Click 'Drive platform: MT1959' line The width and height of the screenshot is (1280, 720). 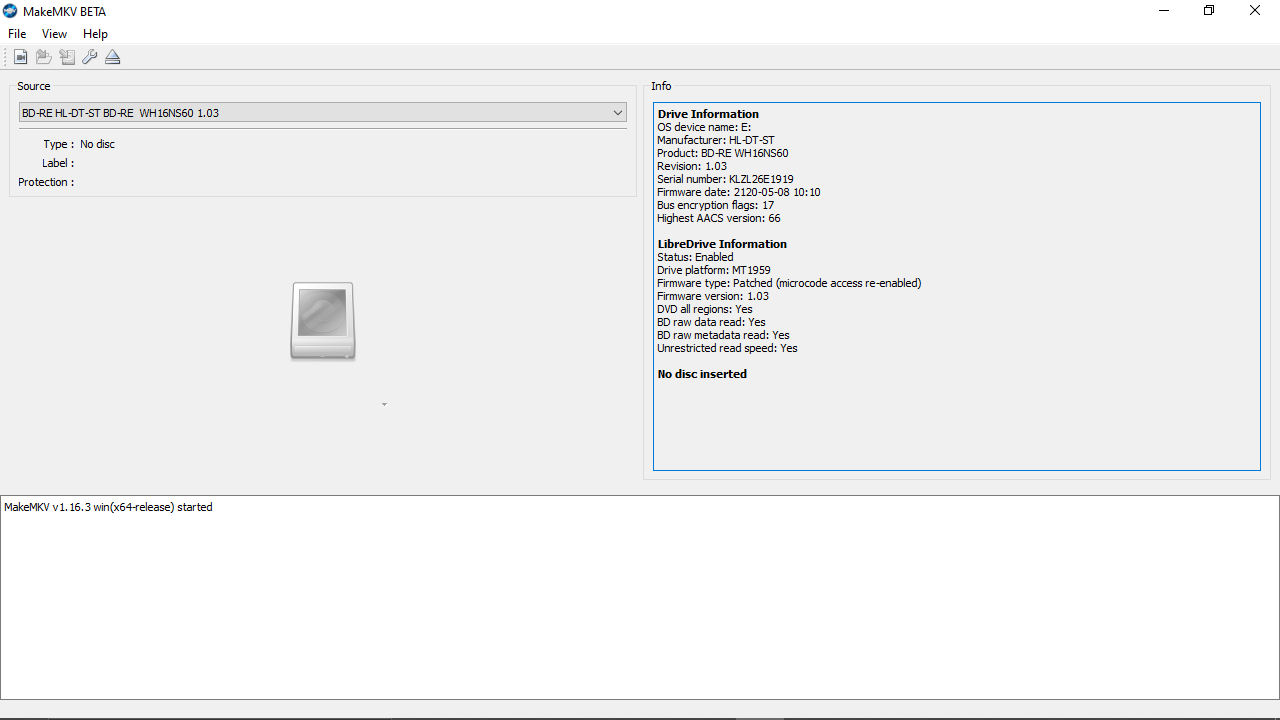714,270
